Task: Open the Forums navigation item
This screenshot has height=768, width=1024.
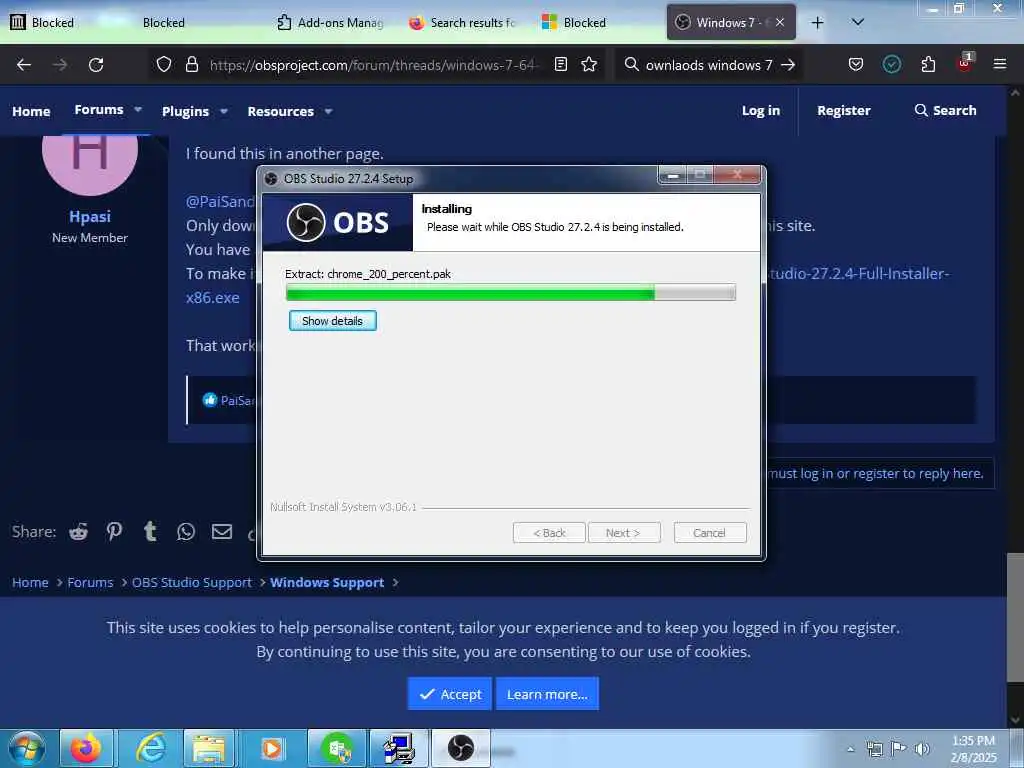Action: [99, 110]
